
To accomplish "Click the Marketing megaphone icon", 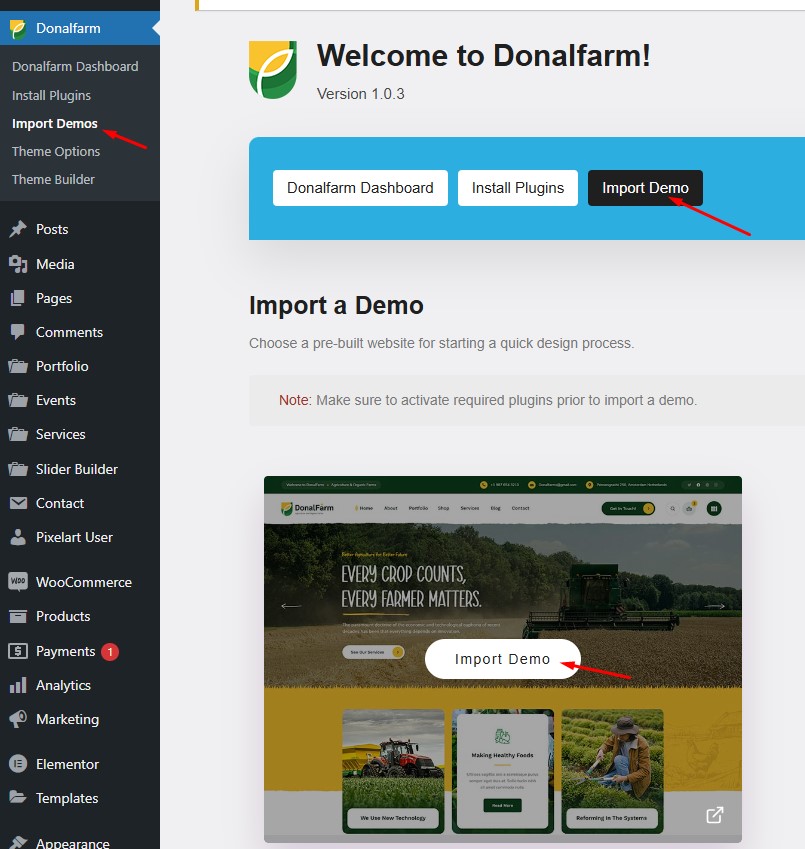I will (x=18, y=719).
